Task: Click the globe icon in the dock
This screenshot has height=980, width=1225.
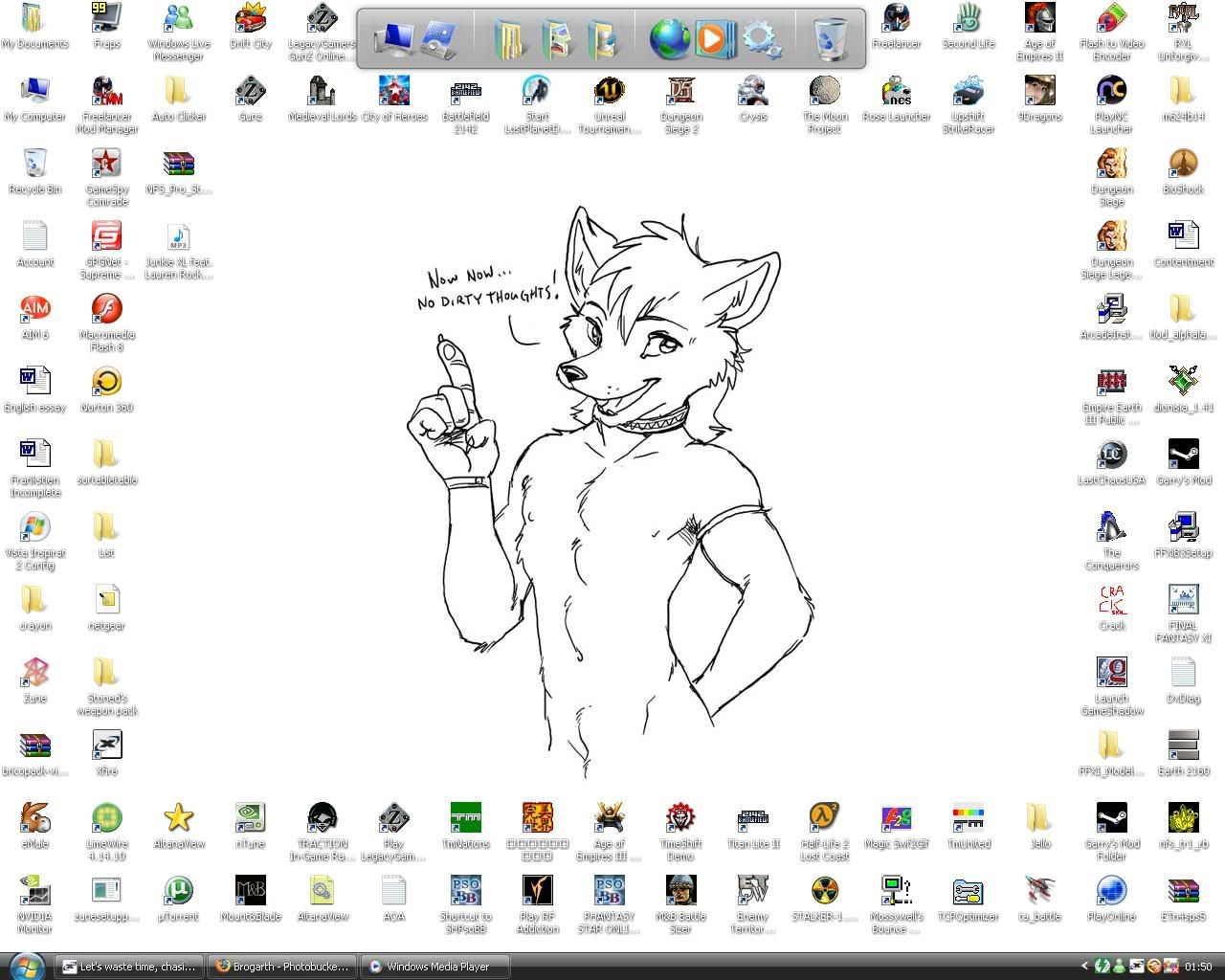Action: click(x=669, y=39)
